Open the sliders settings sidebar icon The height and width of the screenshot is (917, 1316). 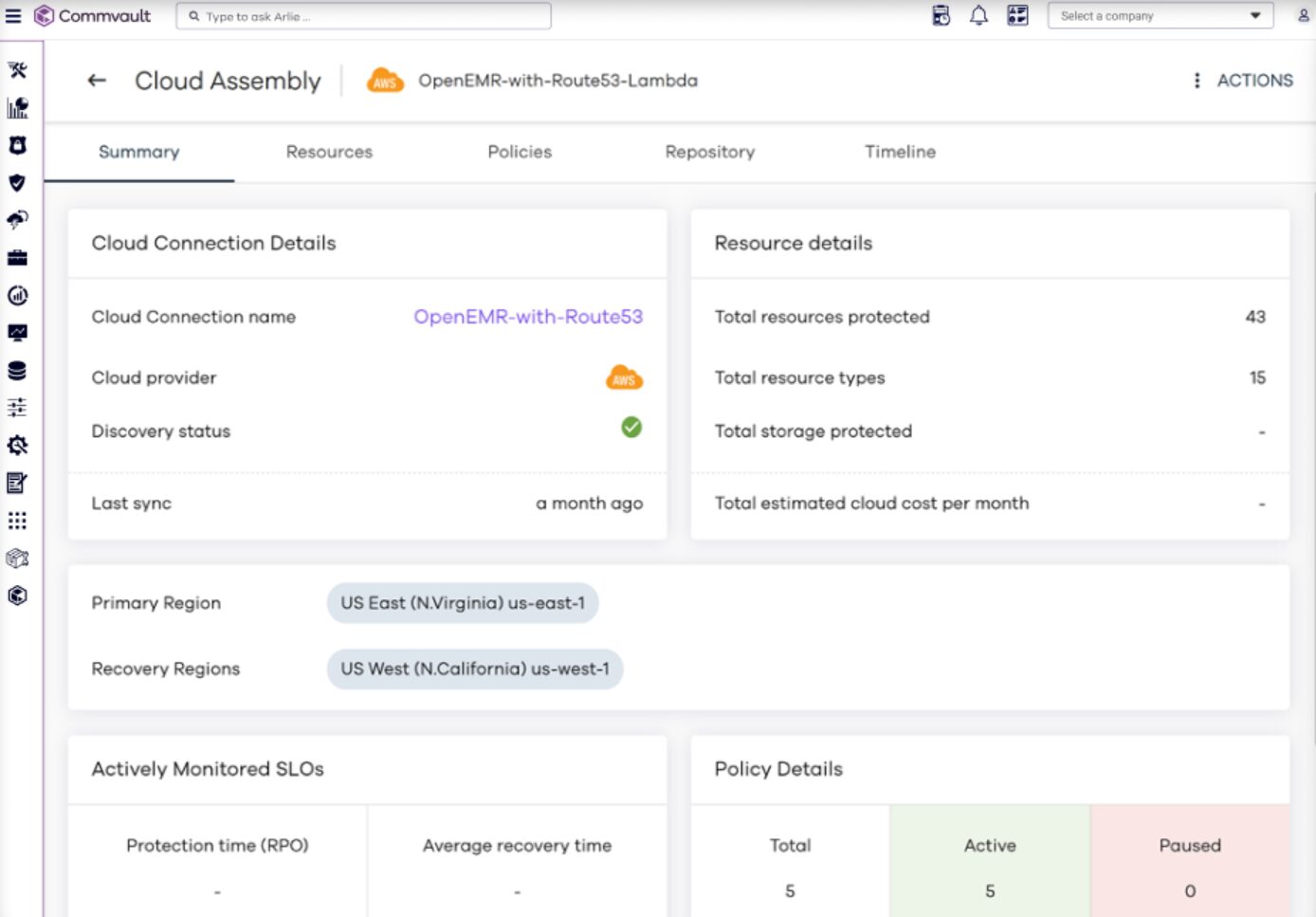(x=17, y=408)
